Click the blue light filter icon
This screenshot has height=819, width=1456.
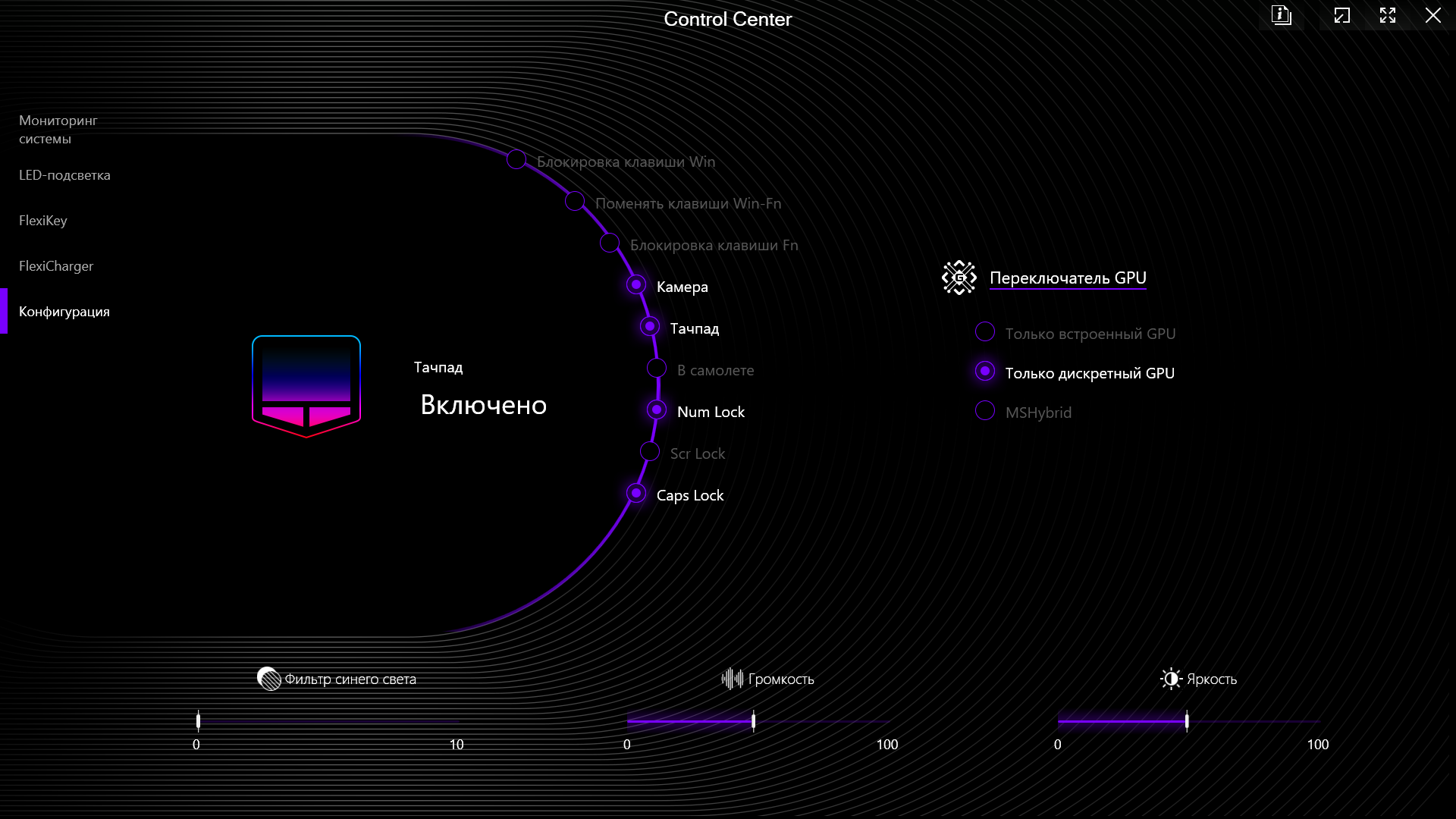(268, 679)
